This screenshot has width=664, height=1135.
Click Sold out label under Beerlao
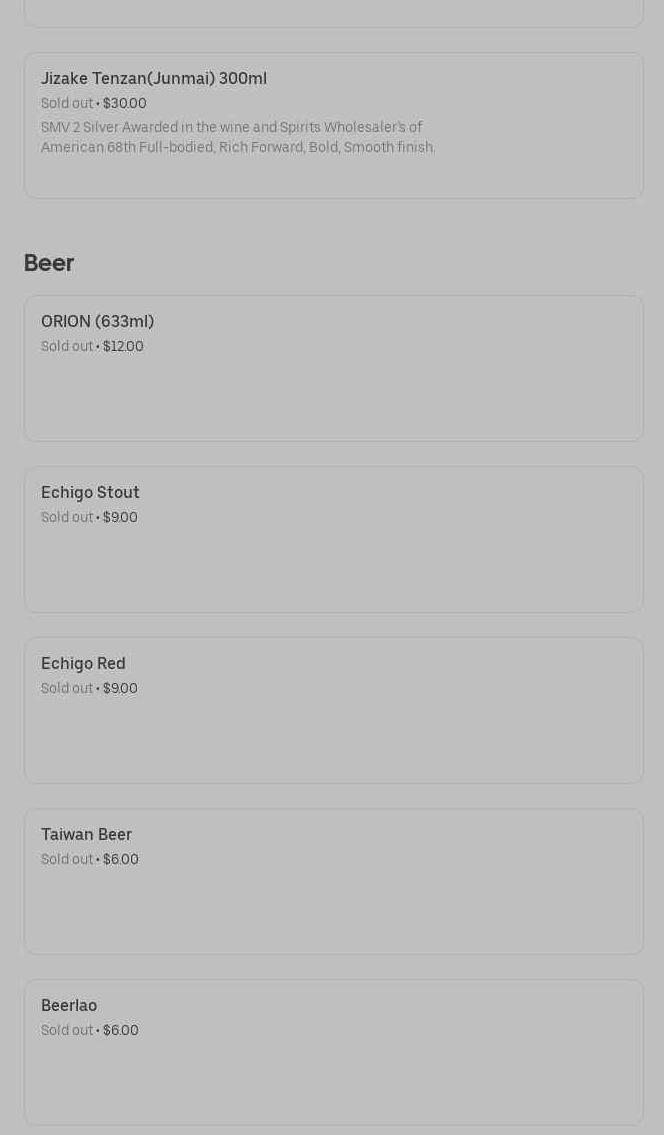coord(66,1031)
